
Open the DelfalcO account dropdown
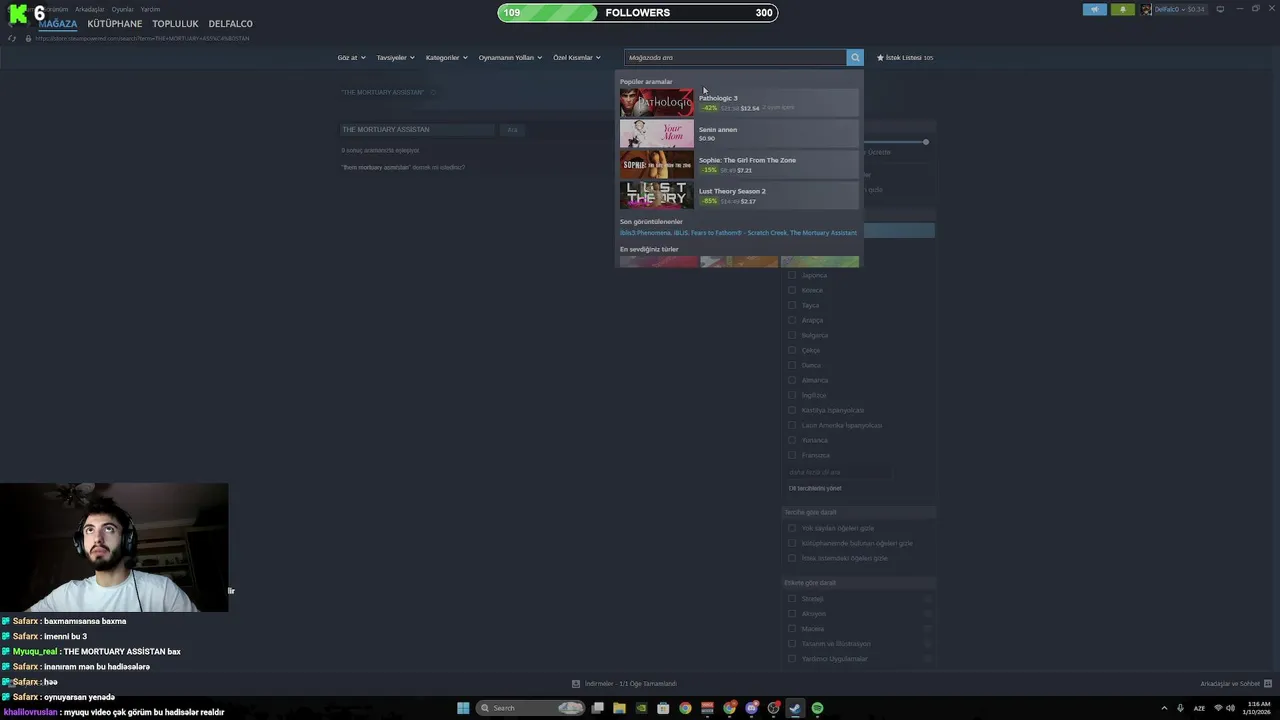click(x=1180, y=9)
